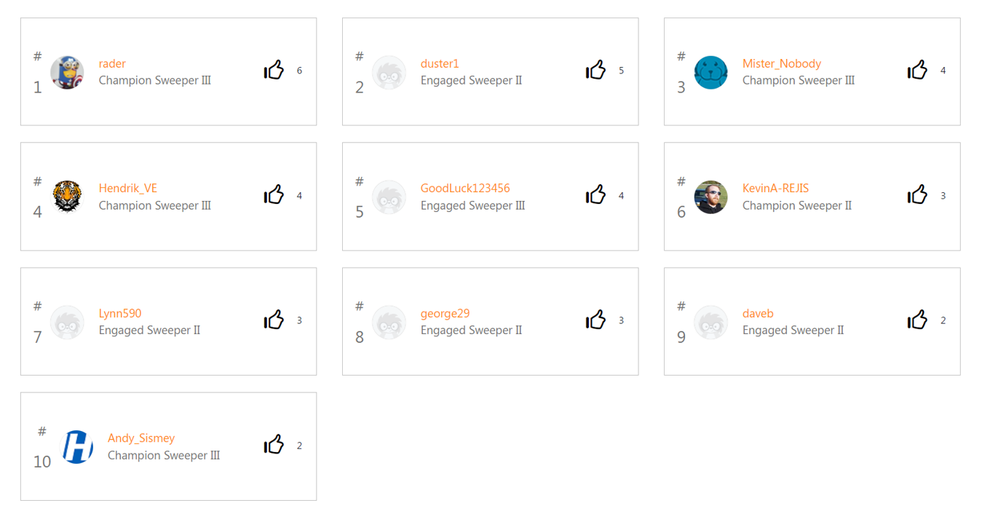The image size is (998, 522).
Task: Open the Mister_Nobody username link
Action: coord(781,64)
